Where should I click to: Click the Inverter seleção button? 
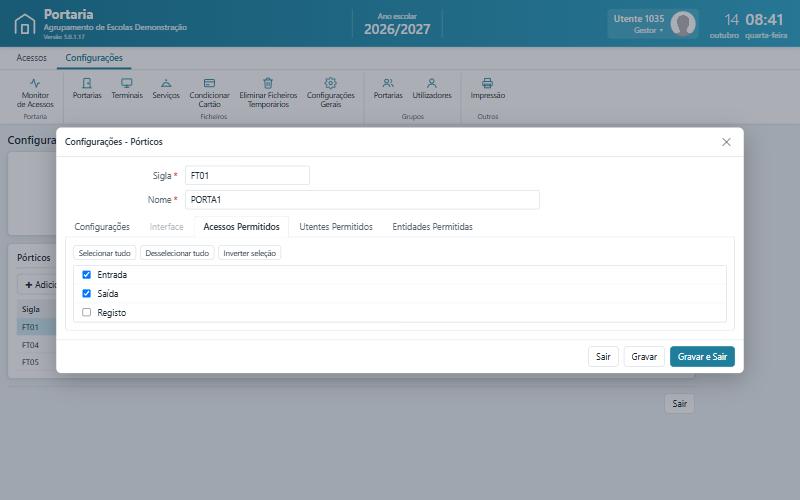(249, 253)
